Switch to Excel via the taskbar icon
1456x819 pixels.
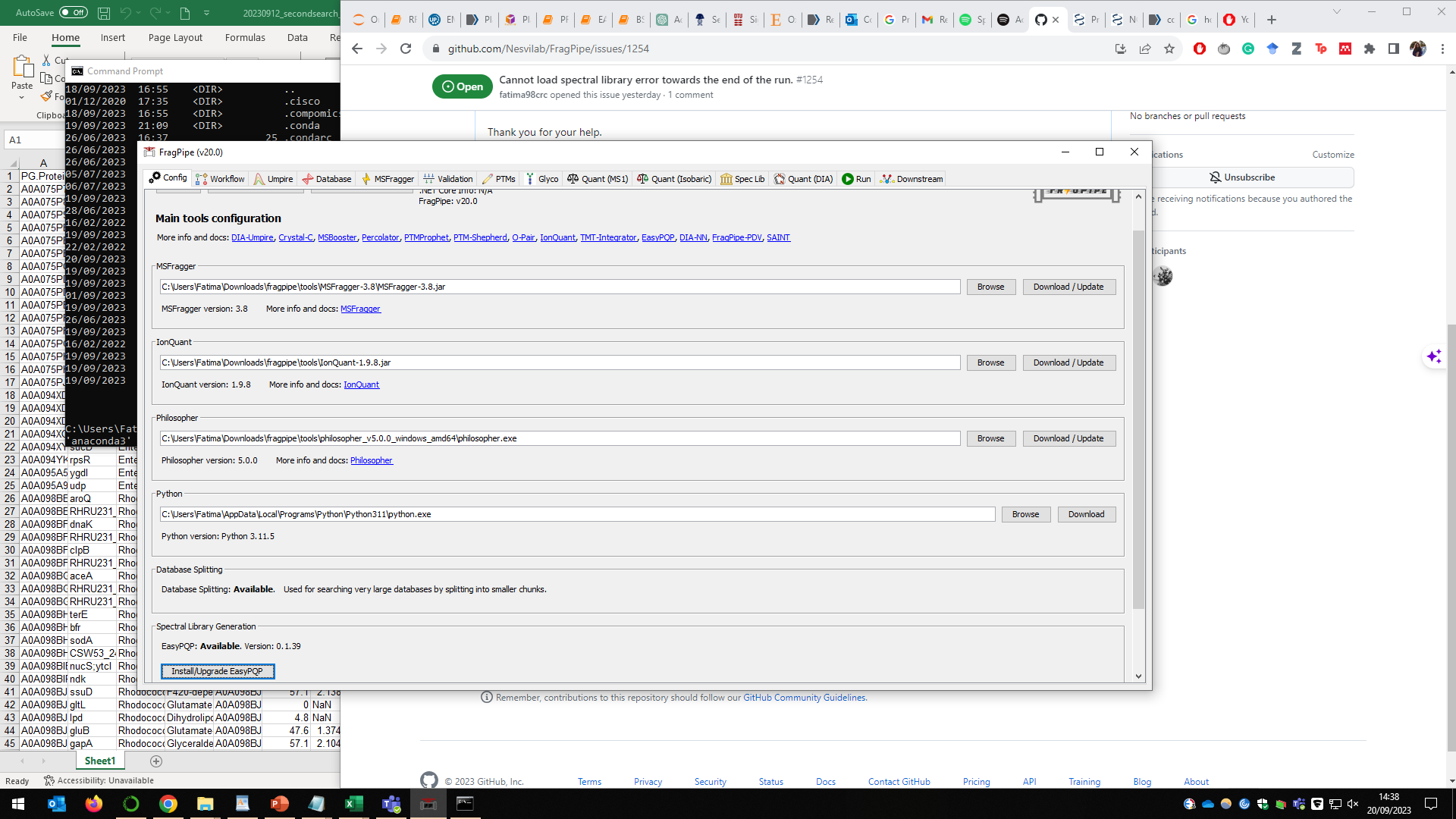coord(353,803)
